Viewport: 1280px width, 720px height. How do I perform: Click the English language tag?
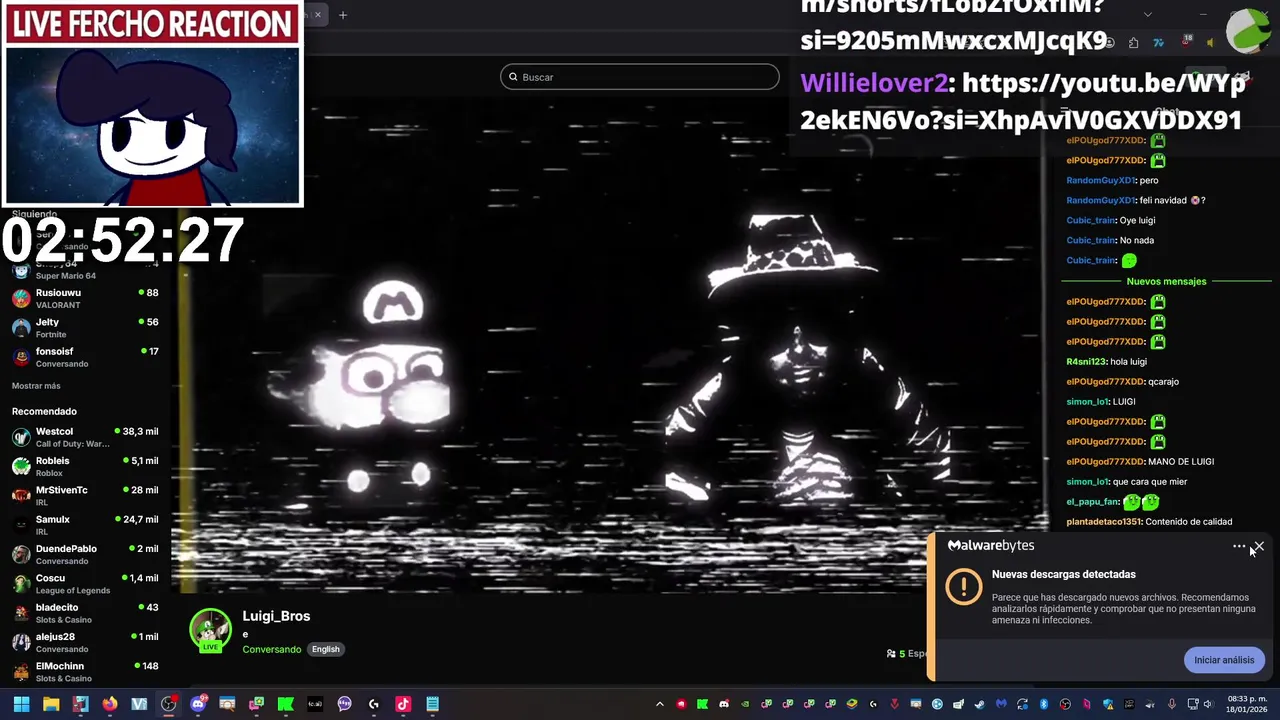click(326, 649)
